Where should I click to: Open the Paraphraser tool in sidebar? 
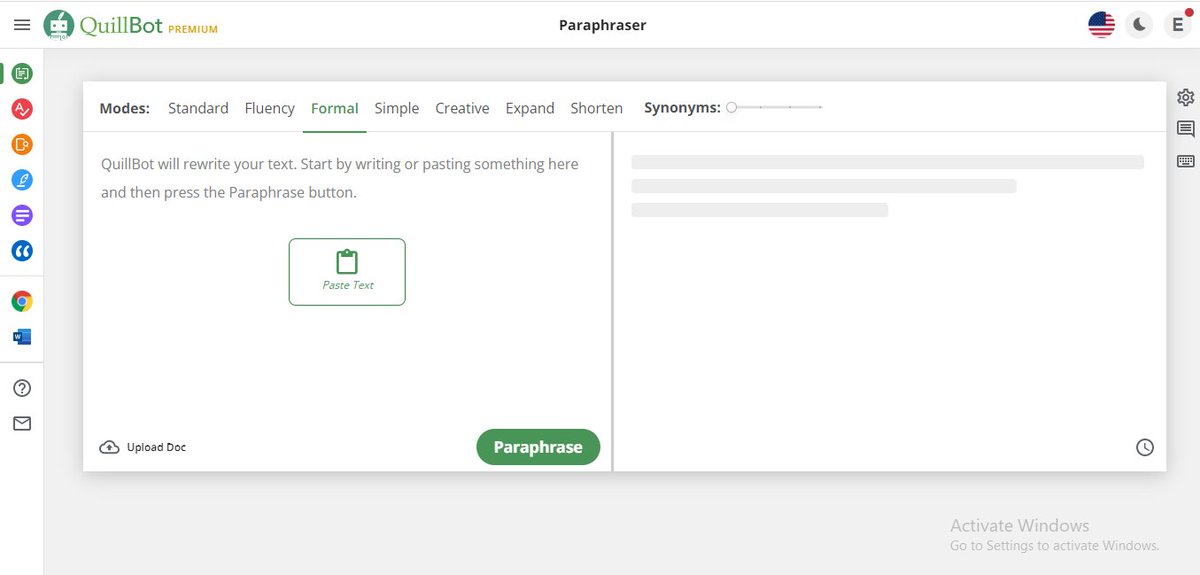tap(22, 73)
